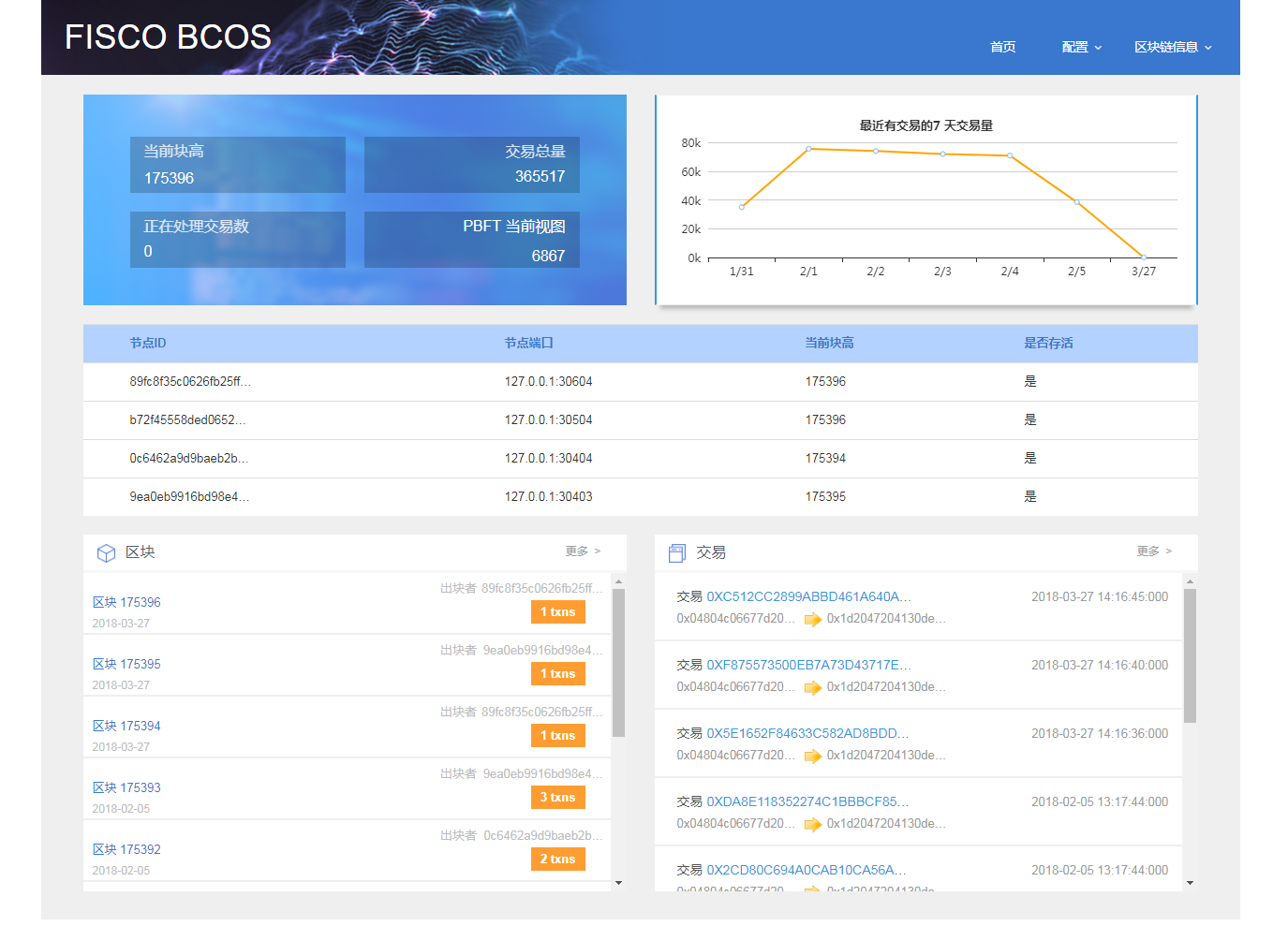Open block link 区块 175392

[126, 849]
